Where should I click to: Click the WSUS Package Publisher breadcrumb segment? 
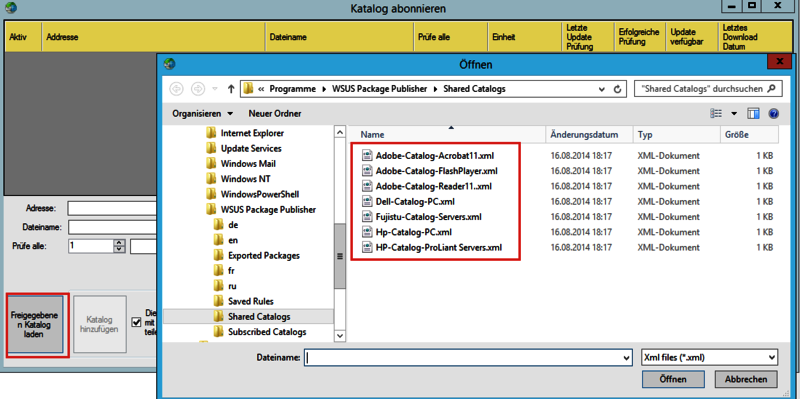coord(379,89)
